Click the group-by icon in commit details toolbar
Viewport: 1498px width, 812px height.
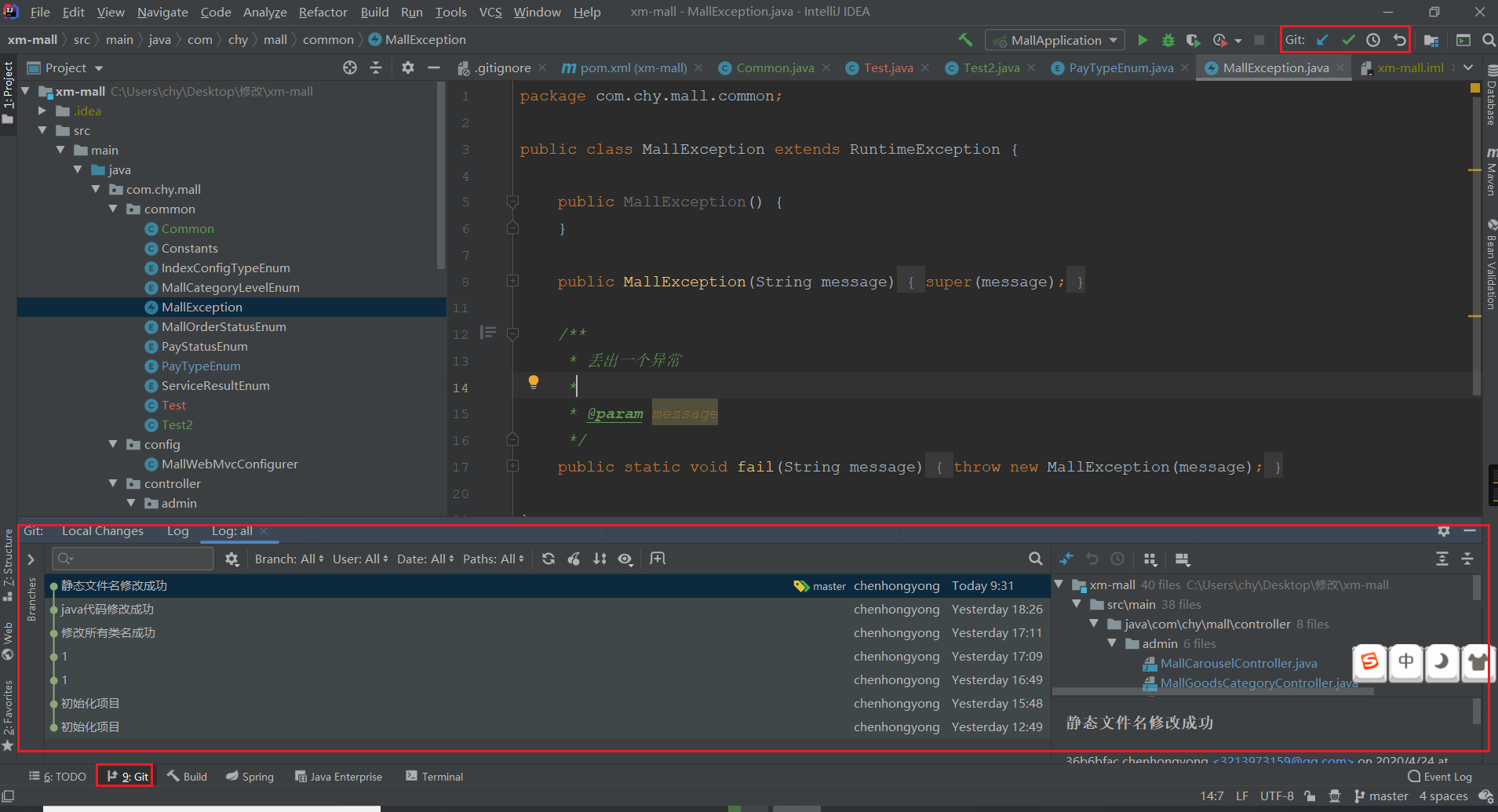click(x=1150, y=559)
